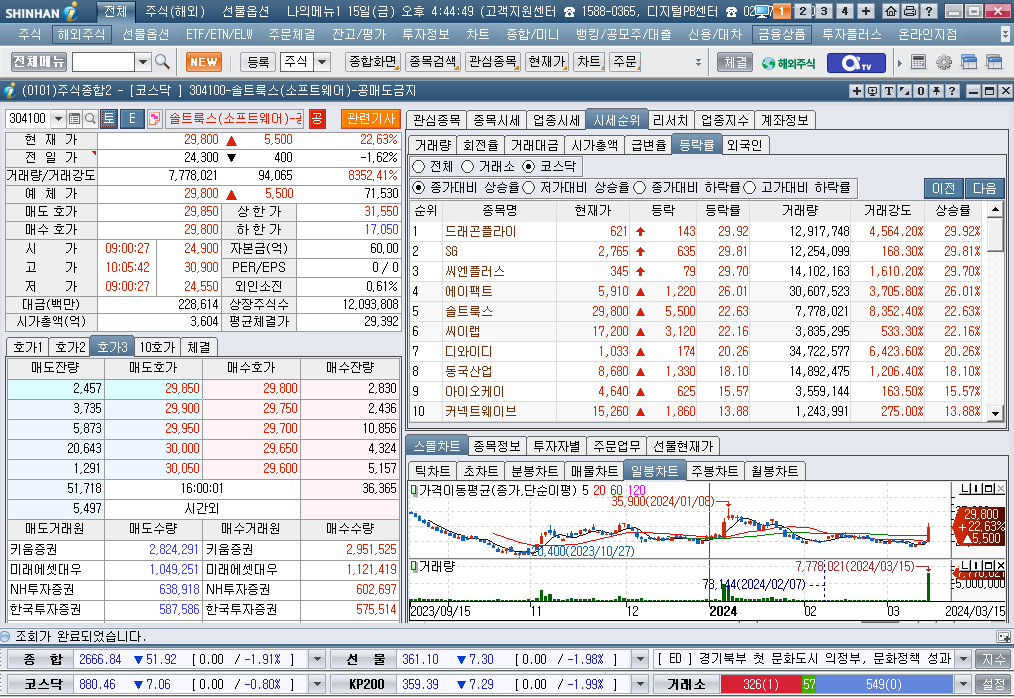Open the 주식 combo box dropdown in the toolbar
This screenshot has width=1014, height=698.
pos(322,62)
